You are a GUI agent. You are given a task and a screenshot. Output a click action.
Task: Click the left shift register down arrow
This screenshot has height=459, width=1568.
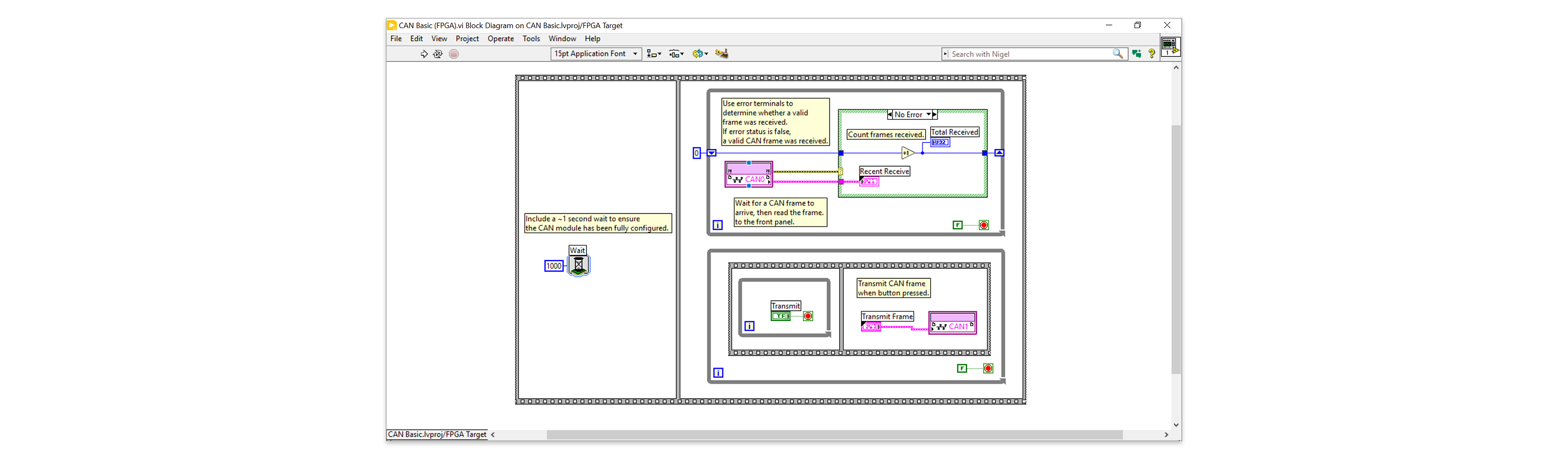712,153
